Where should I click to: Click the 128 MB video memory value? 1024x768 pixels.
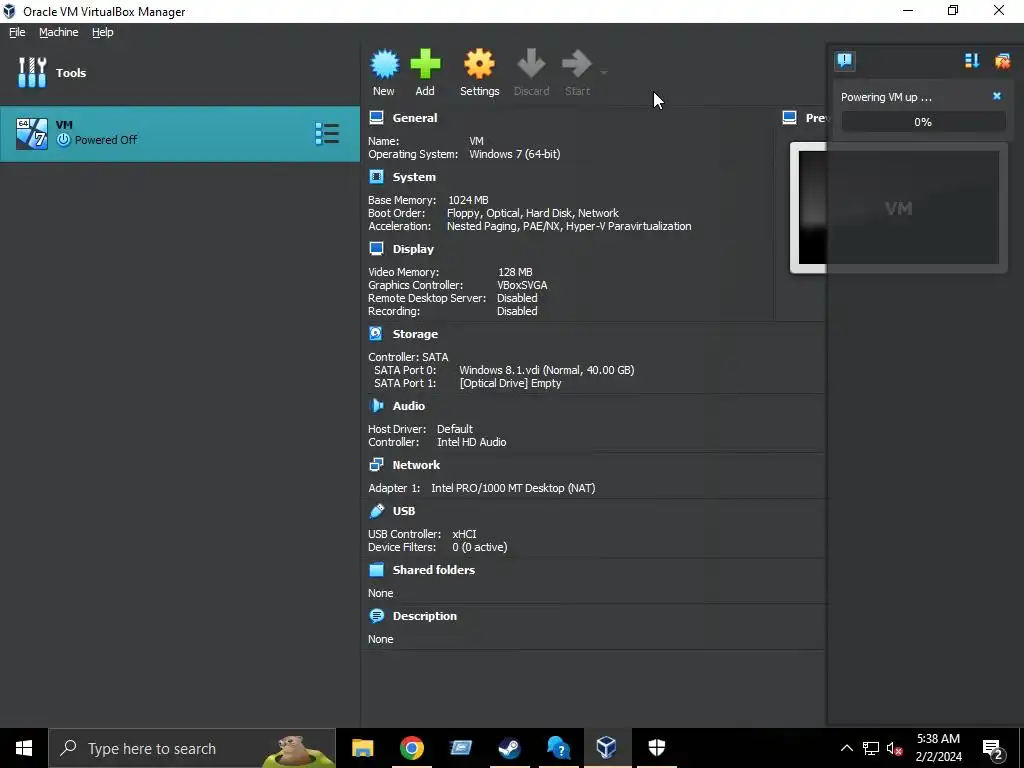[515, 272]
